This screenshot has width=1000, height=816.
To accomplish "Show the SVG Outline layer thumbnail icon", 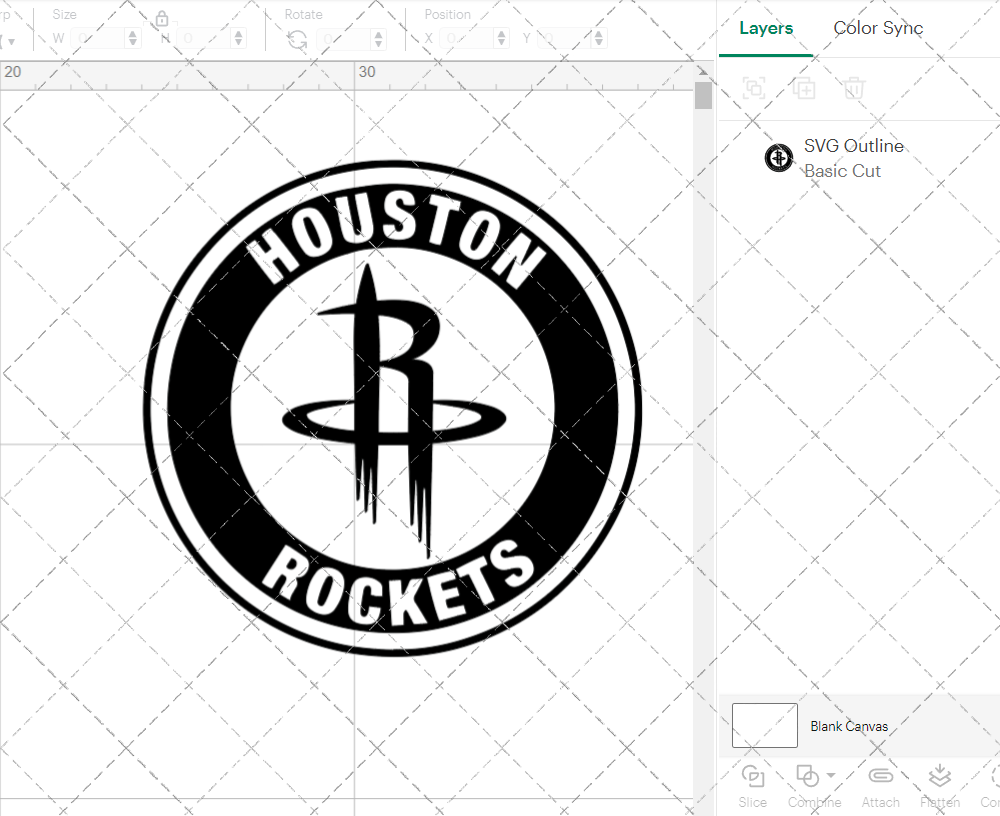I will (779, 158).
